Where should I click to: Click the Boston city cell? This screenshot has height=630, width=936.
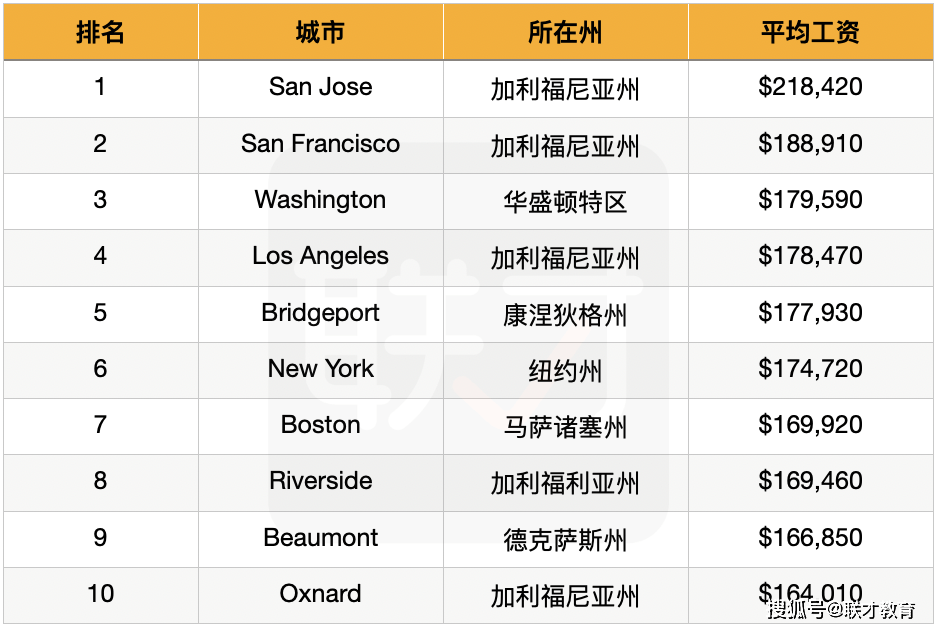tap(321, 426)
